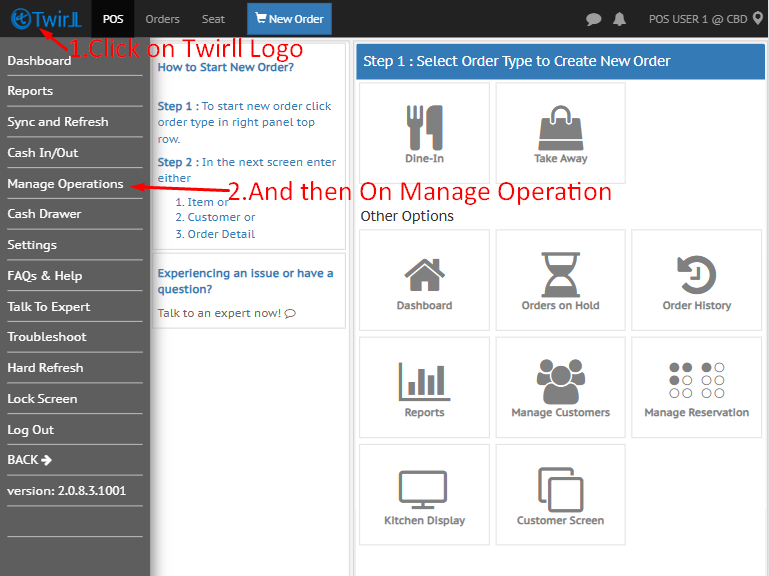
Task: Launch the Kitchen Display tile
Action: [425, 494]
